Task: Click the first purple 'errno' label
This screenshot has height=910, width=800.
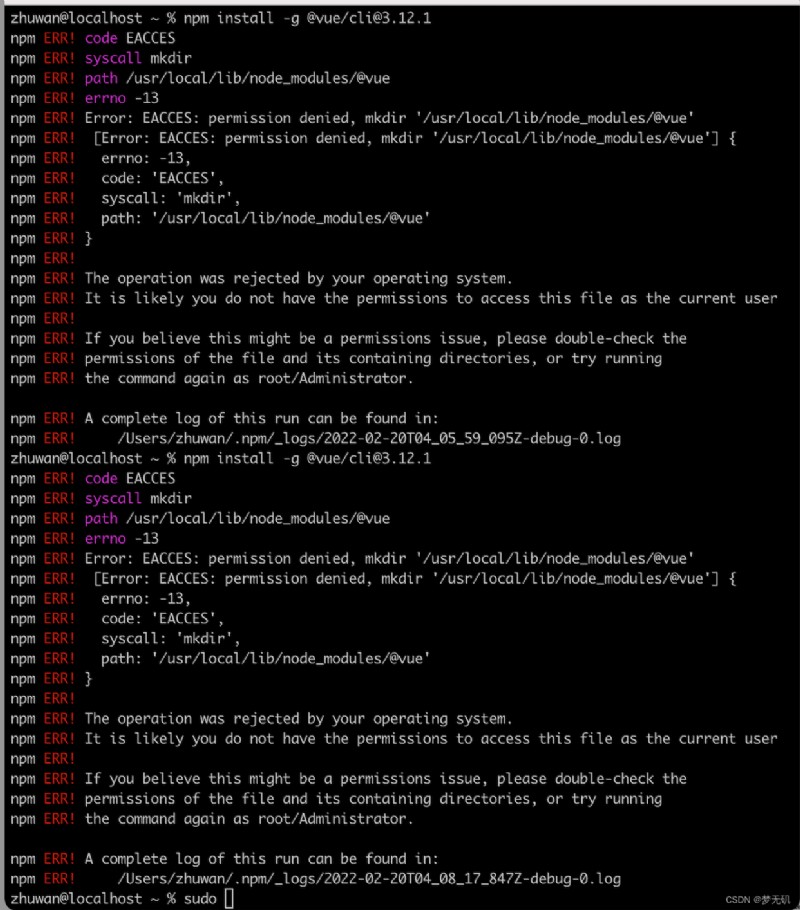Action: coord(105,98)
